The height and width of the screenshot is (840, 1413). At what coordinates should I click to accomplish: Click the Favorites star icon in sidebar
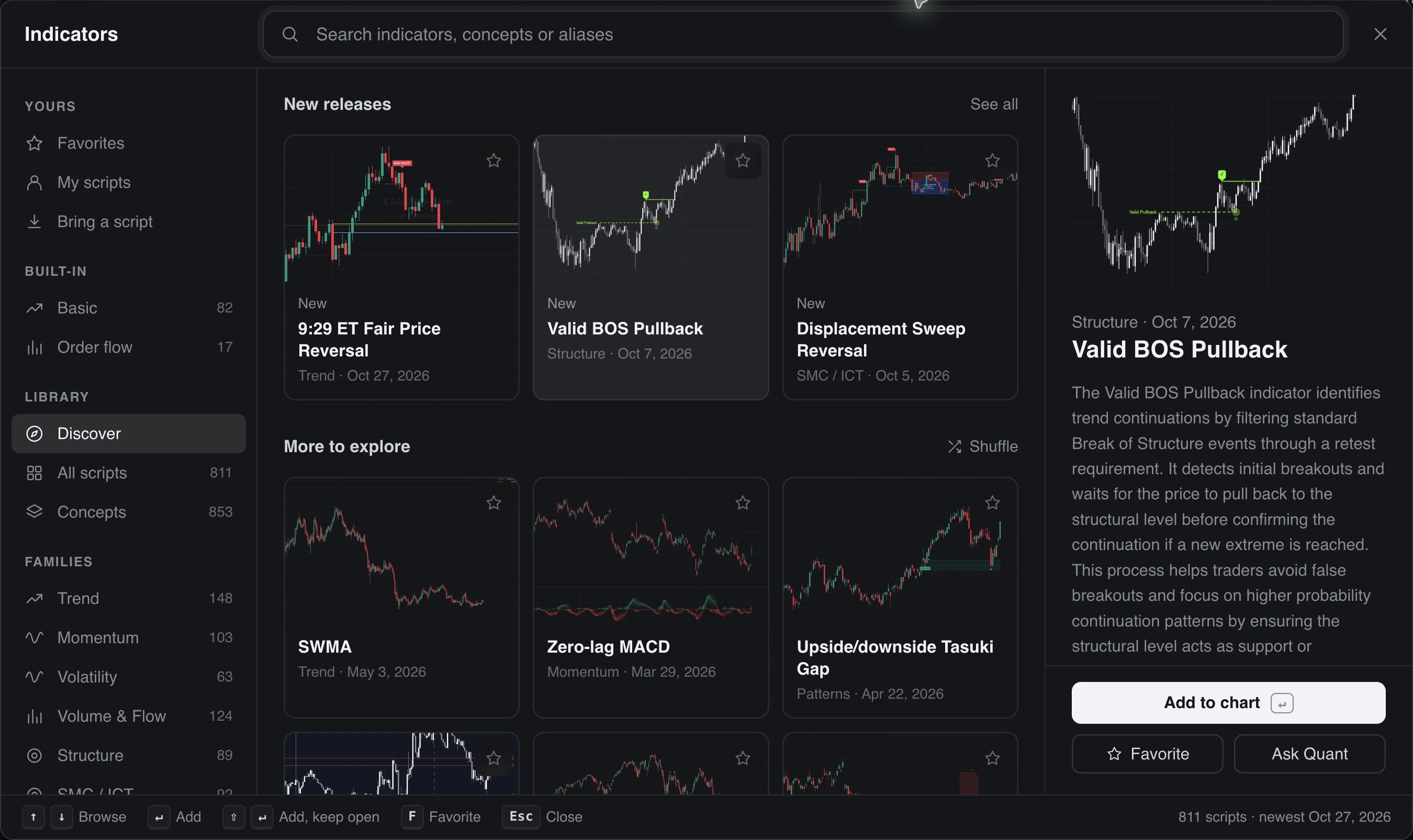pos(35,143)
